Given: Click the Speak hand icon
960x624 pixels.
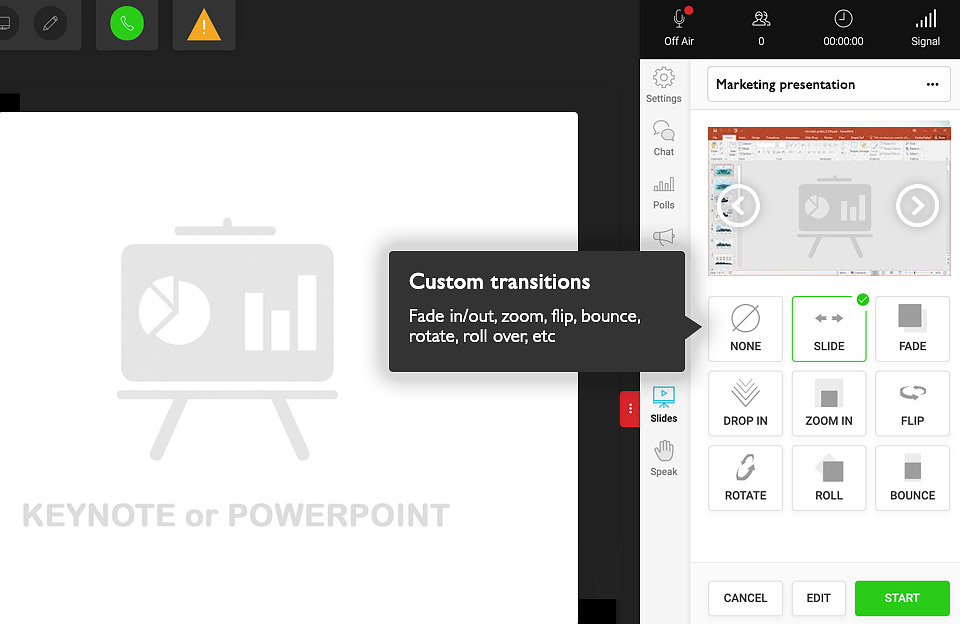Looking at the screenshot, I should click(x=664, y=458).
